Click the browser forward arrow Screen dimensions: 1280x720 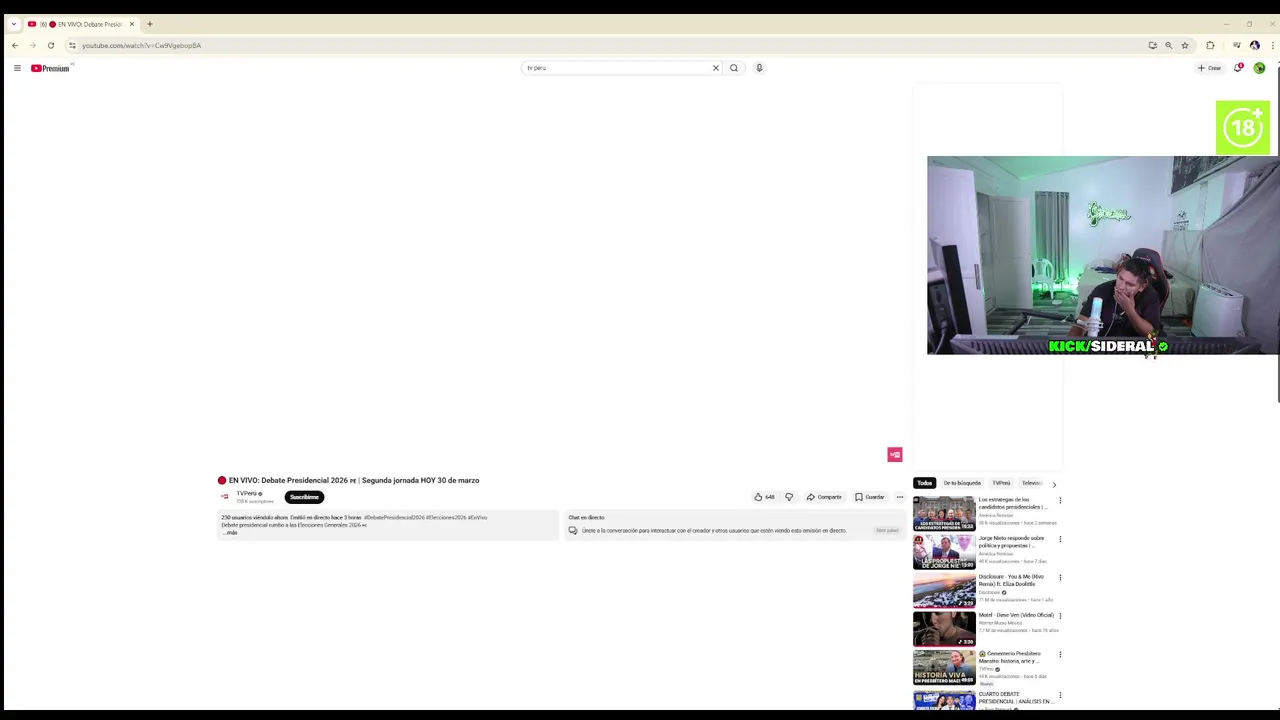pos(33,45)
